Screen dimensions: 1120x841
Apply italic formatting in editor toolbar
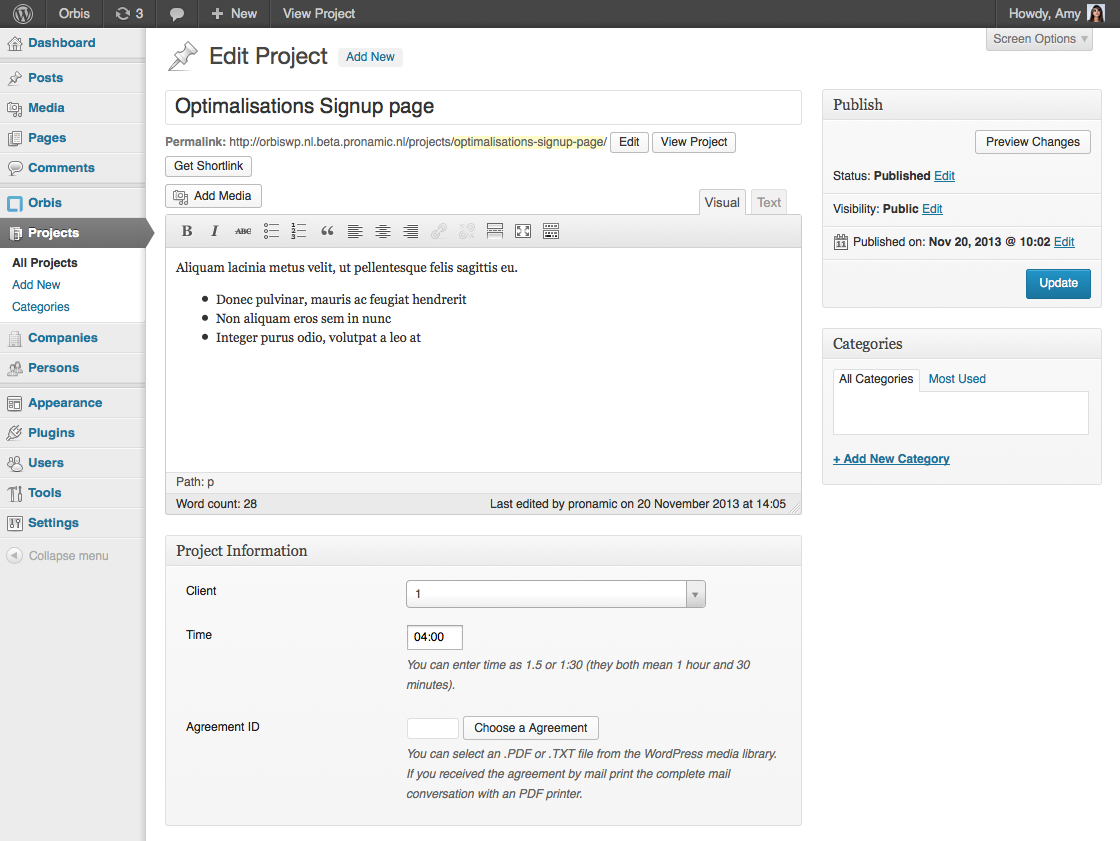(x=214, y=231)
